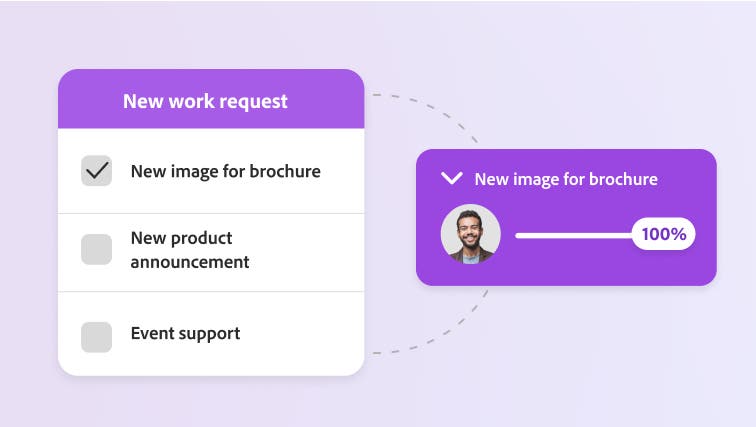This screenshot has width=756, height=427.
Task: Click the purple card title "New image for brochure"
Action: click(x=565, y=179)
